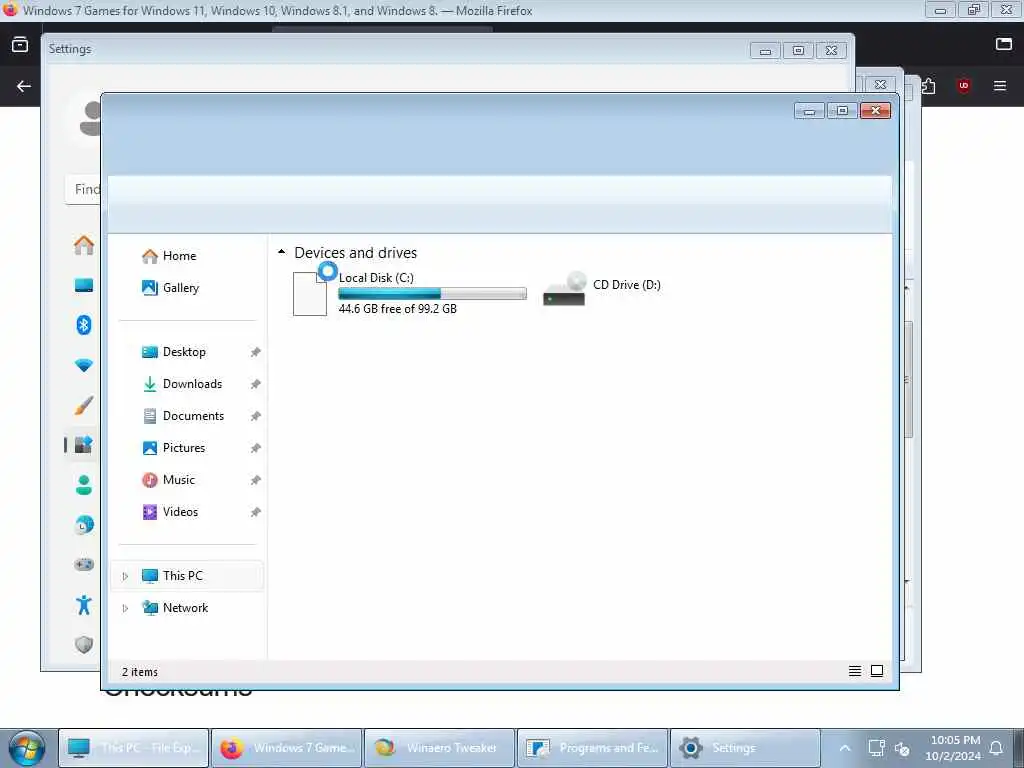Select This PC in the navigation tree

coord(187,576)
